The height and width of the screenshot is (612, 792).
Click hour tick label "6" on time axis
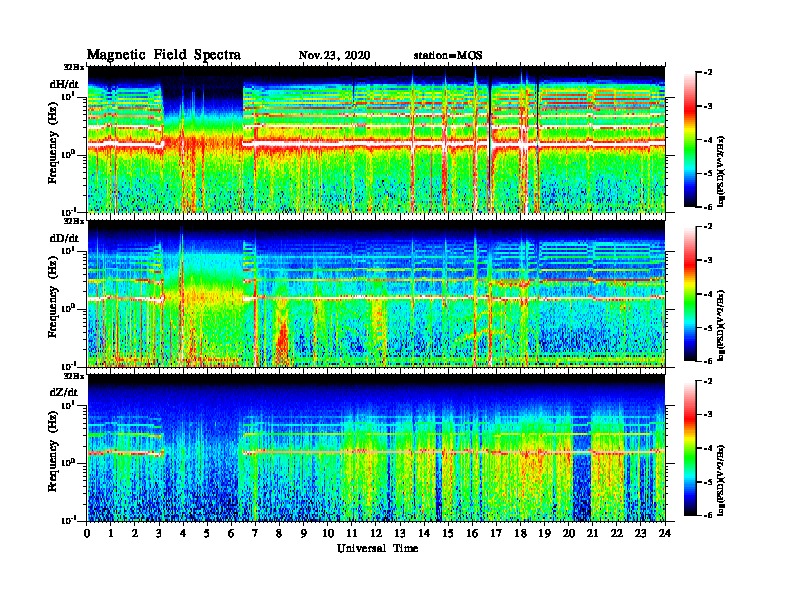point(231,533)
